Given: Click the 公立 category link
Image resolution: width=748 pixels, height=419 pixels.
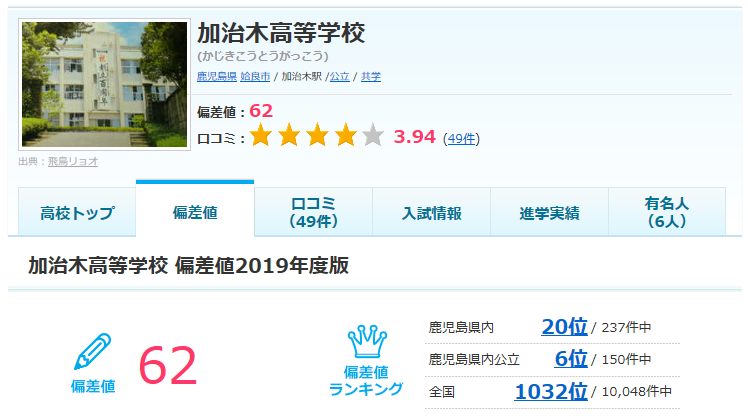Looking at the screenshot, I should pos(340,76).
